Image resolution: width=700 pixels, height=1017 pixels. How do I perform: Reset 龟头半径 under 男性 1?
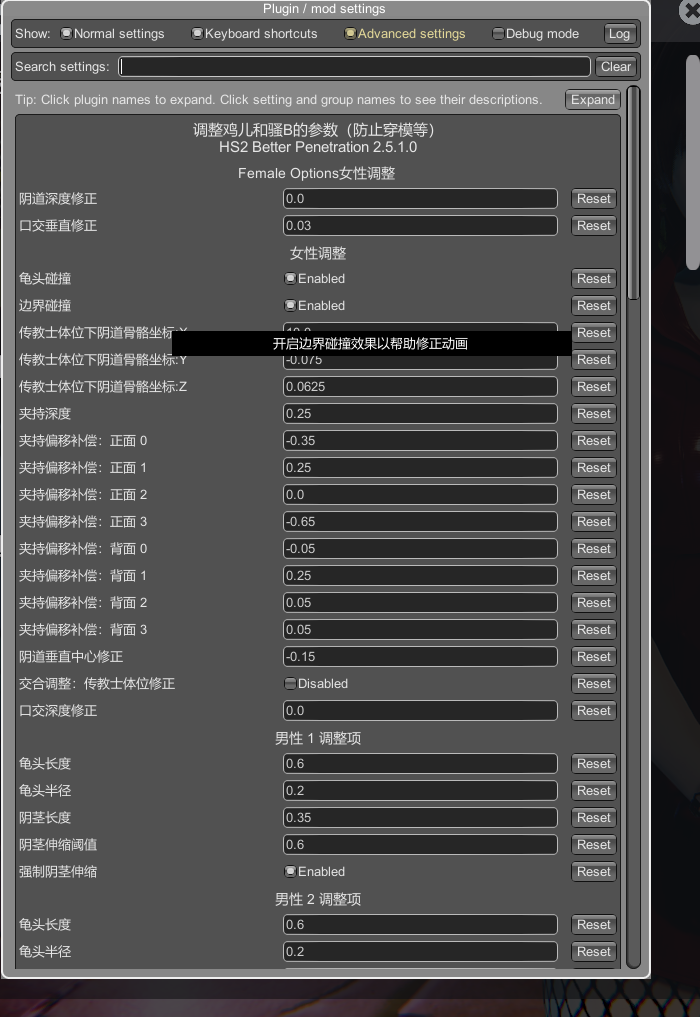click(594, 791)
